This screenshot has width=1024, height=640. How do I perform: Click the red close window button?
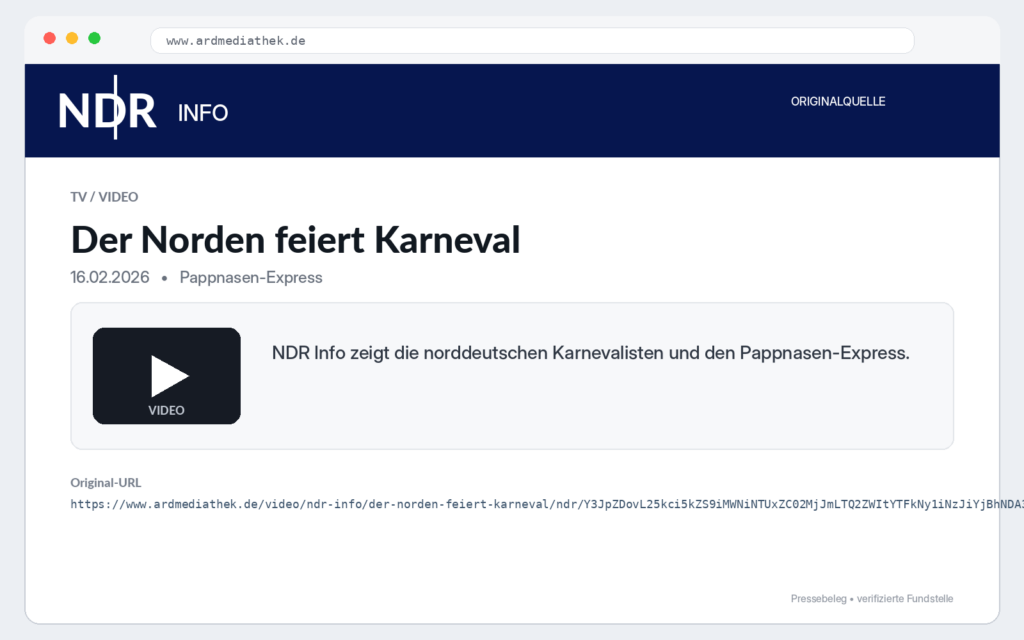(50, 39)
